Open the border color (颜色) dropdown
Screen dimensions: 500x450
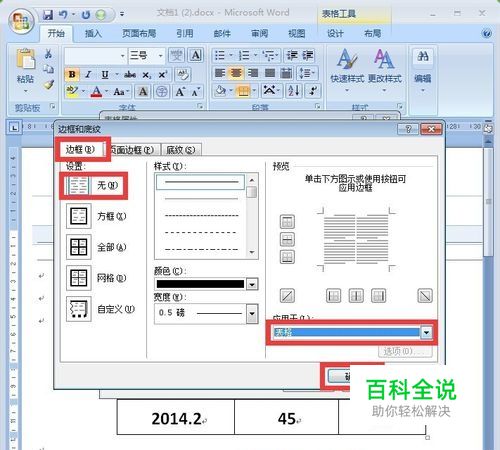click(x=252, y=284)
